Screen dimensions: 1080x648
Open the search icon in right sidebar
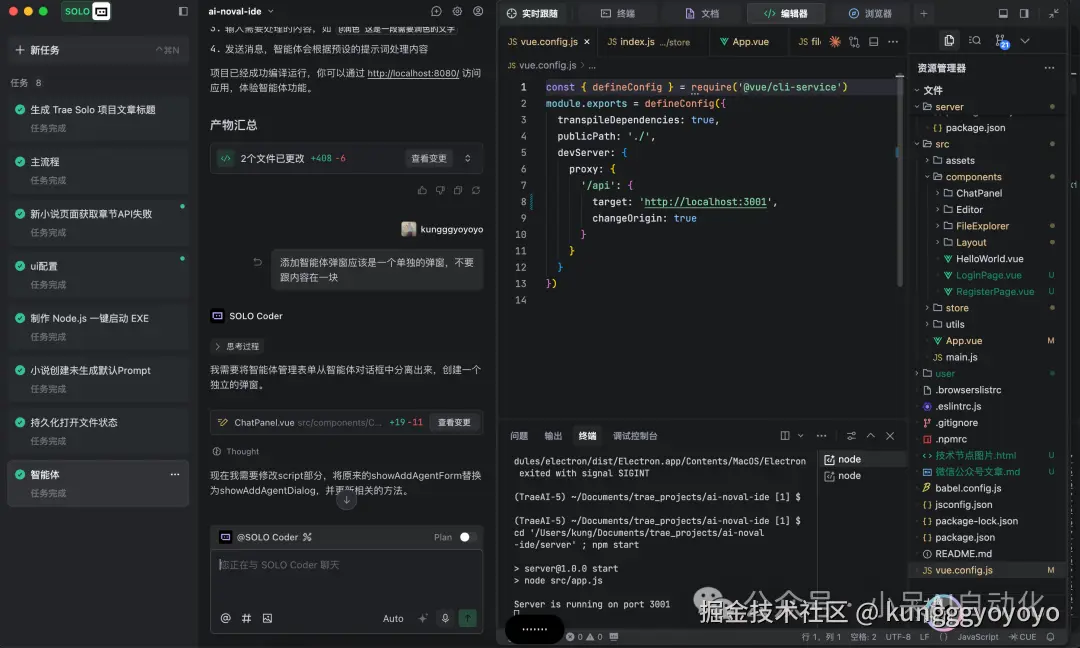(975, 41)
